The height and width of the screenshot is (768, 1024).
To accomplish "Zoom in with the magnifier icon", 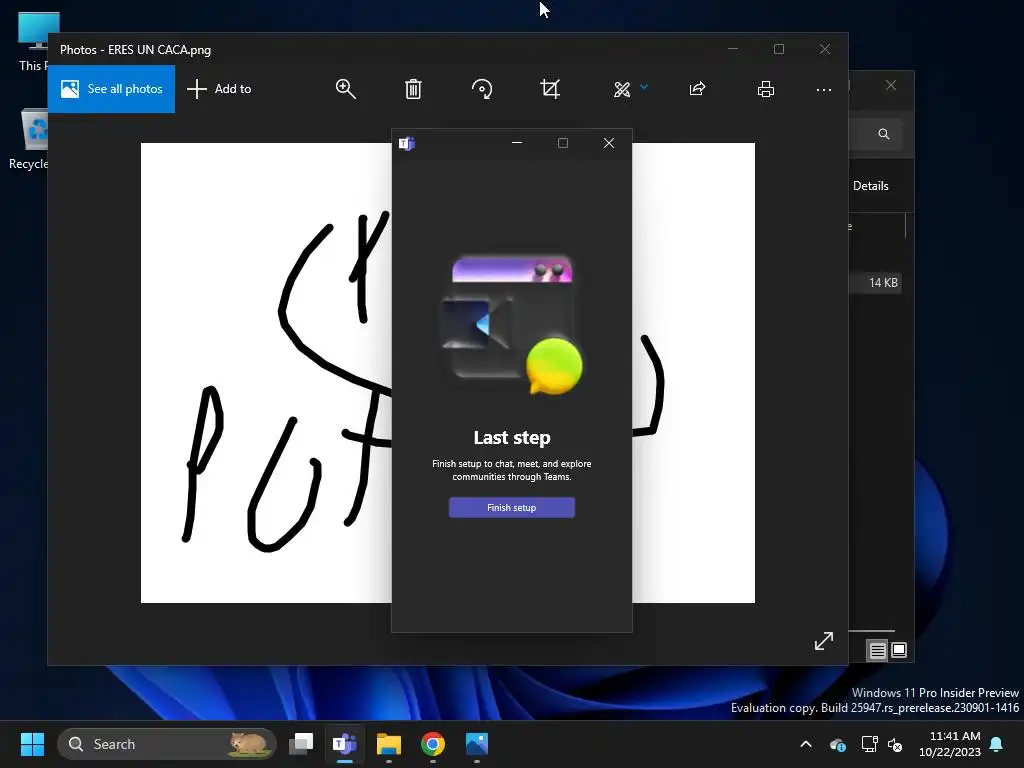I will [345, 89].
